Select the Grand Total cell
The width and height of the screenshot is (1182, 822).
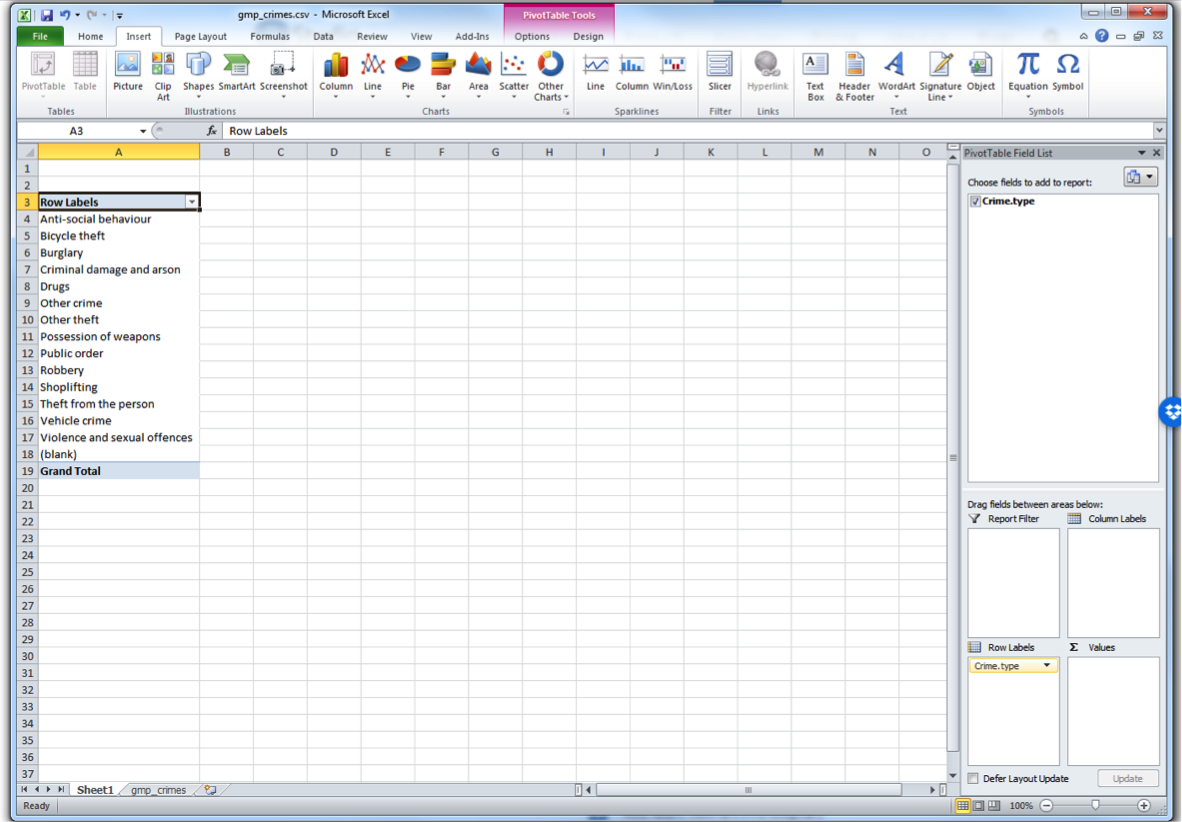[x=118, y=471]
